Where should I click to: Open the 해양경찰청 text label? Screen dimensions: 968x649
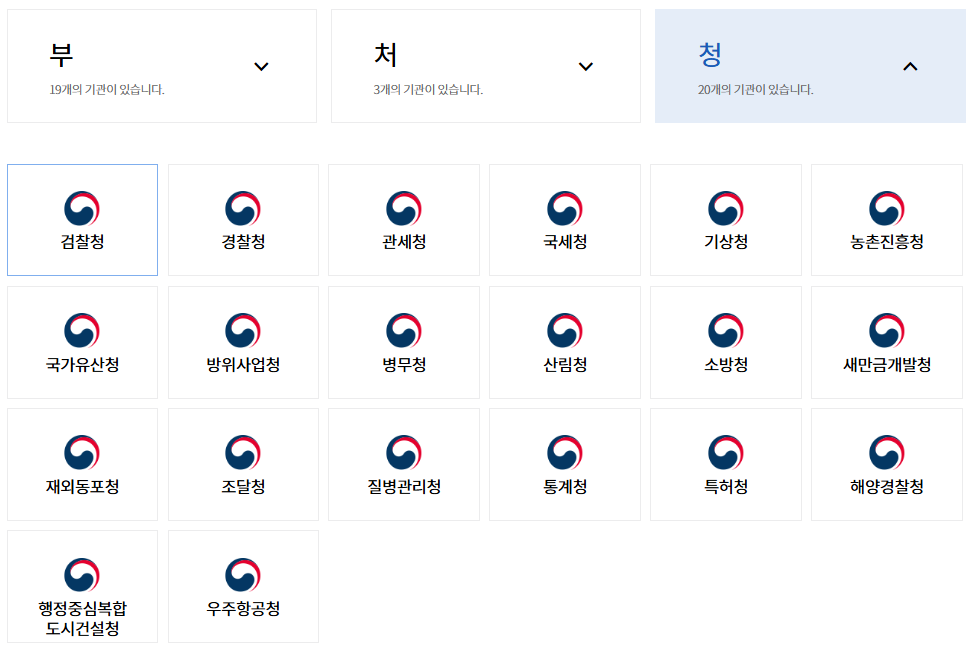887,487
